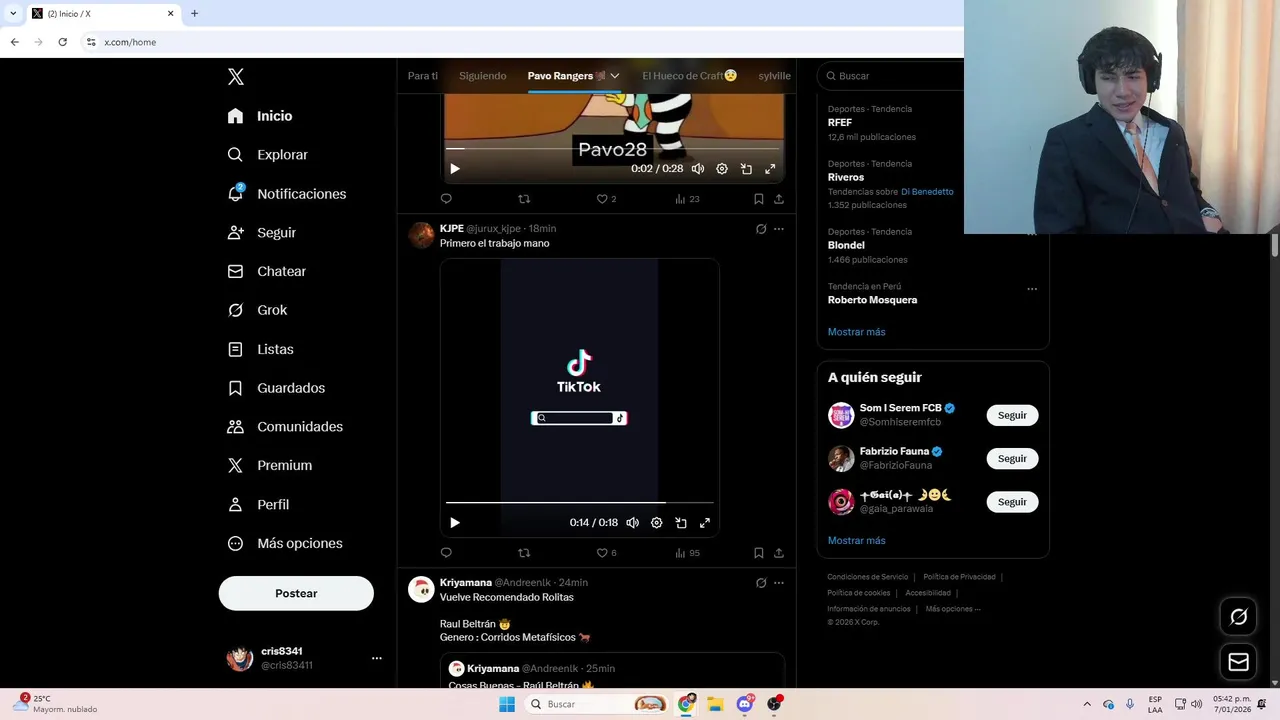This screenshot has height=720, width=1280.
Task: View KJPE post analytics 95
Action: (x=687, y=553)
